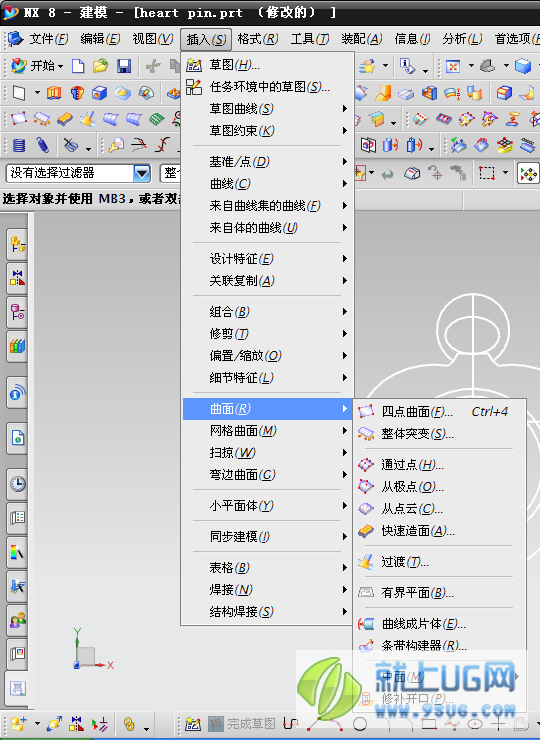Image resolution: width=540 pixels, height=740 pixels.
Task: Expand the 草图约束(K) submenu
Action: click(267, 130)
